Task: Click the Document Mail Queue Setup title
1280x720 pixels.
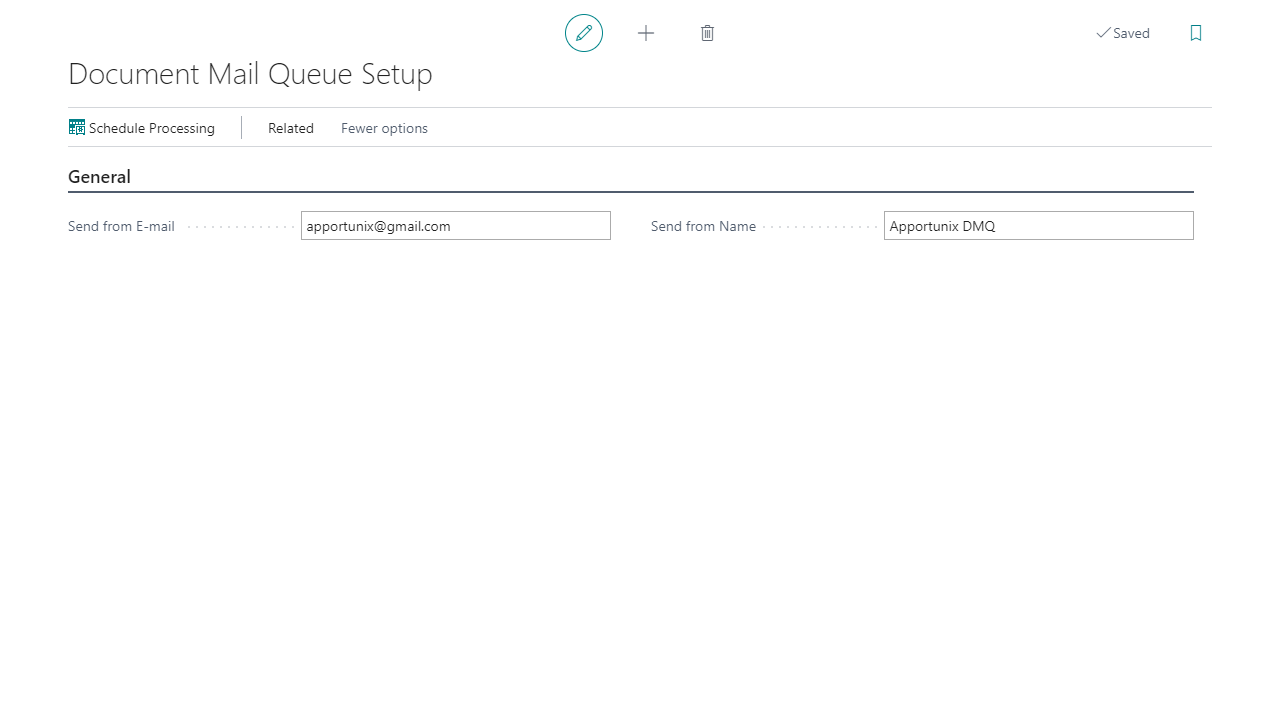Action: 250,74
